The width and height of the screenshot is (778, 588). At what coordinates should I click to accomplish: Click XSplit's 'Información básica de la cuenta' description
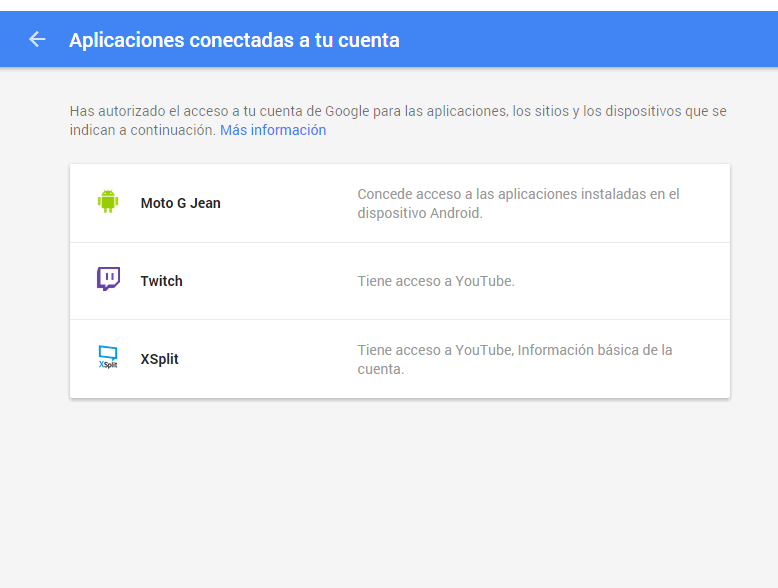click(515, 359)
